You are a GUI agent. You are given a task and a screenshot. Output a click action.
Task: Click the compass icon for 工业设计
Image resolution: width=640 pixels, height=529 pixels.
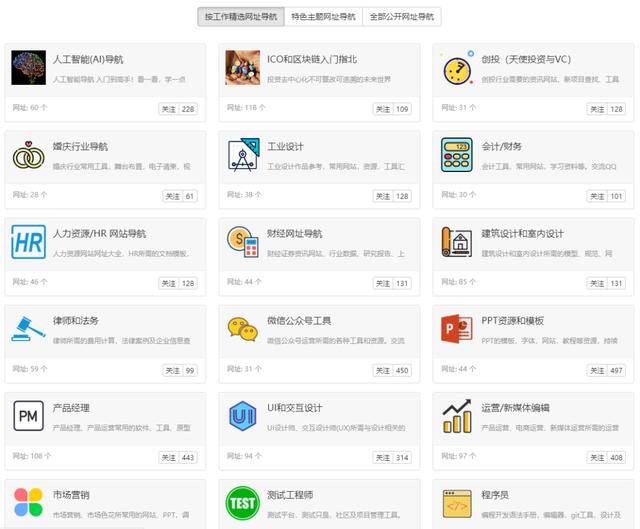242,155
